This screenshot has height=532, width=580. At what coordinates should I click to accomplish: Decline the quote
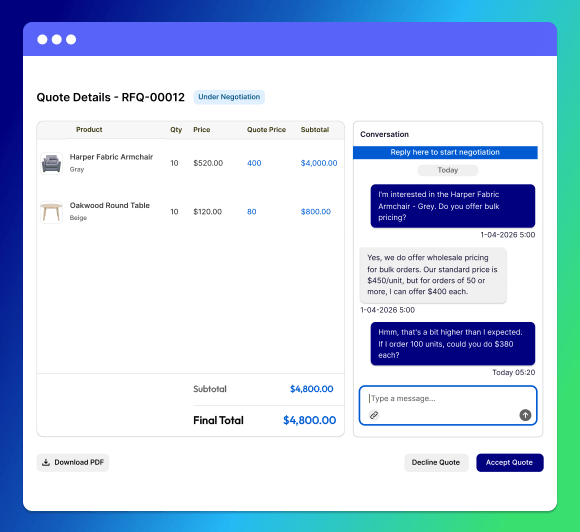436,462
